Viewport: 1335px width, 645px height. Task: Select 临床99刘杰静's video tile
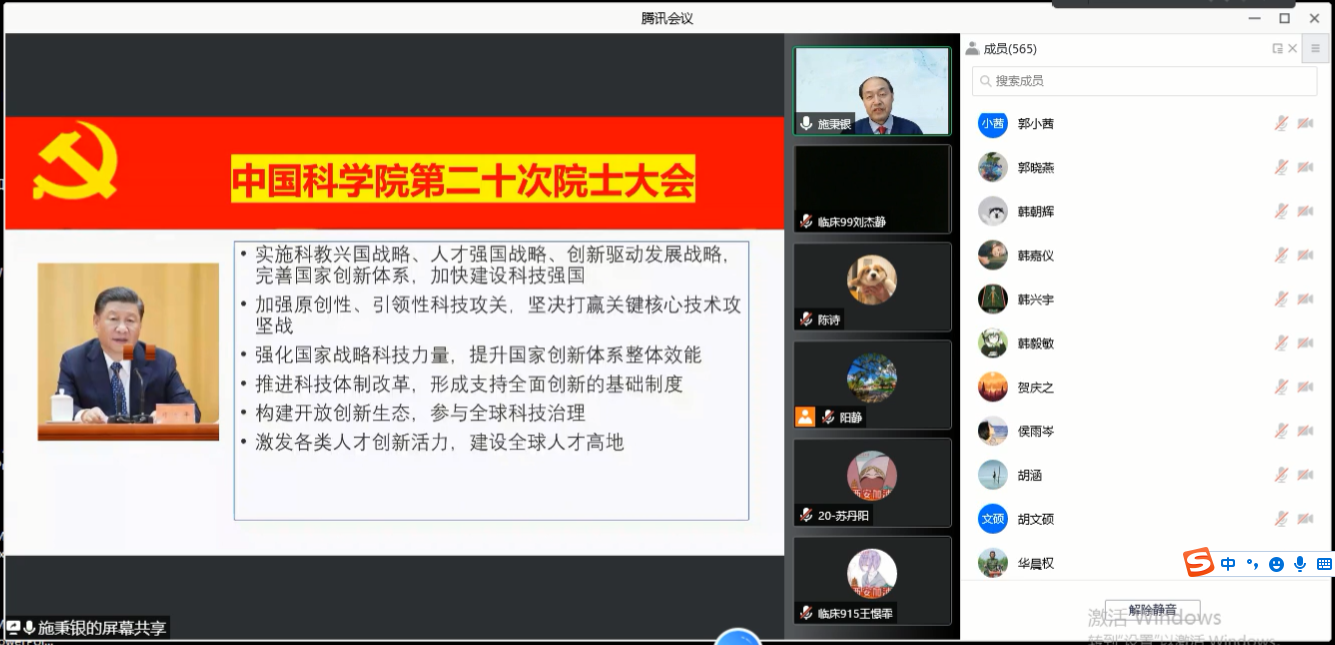tap(873, 189)
